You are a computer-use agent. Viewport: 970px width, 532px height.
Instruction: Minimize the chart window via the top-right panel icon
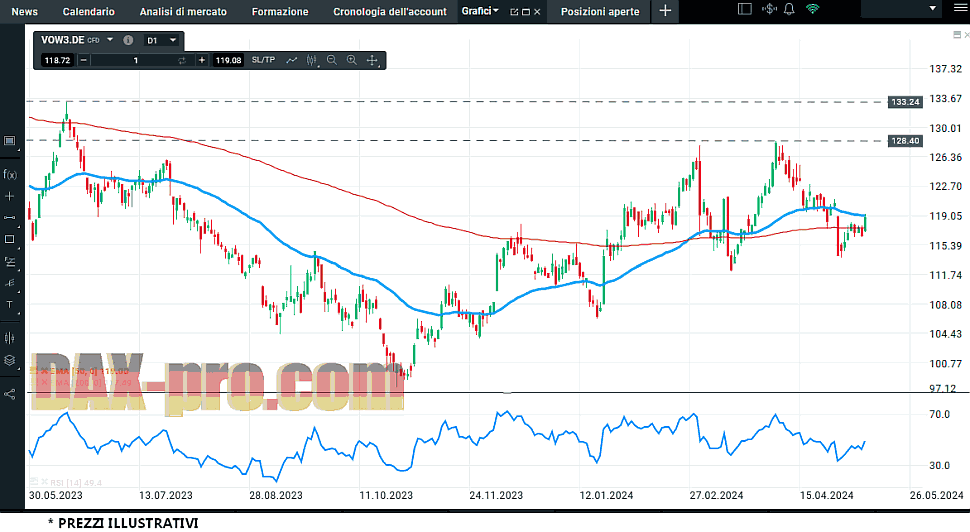point(956,35)
